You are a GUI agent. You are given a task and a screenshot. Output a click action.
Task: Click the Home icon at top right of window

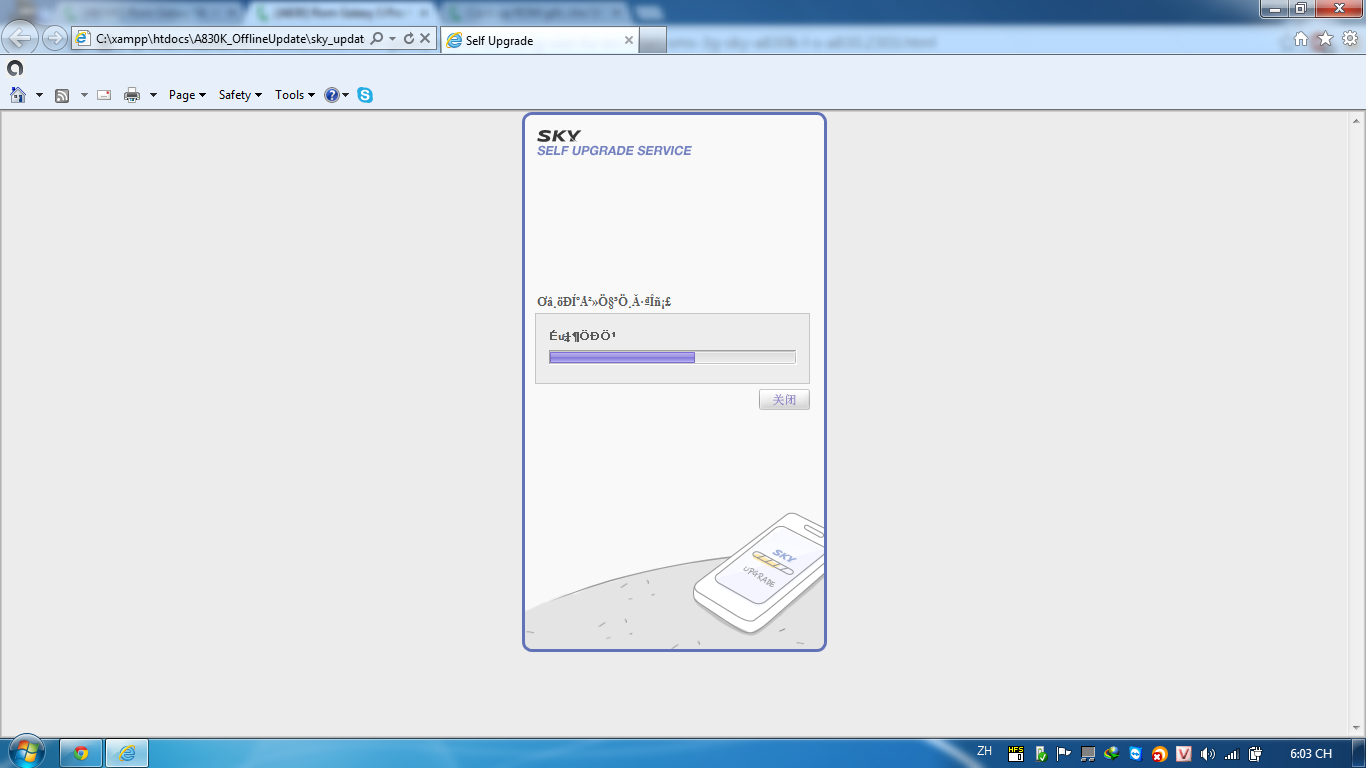[1300, 38]
